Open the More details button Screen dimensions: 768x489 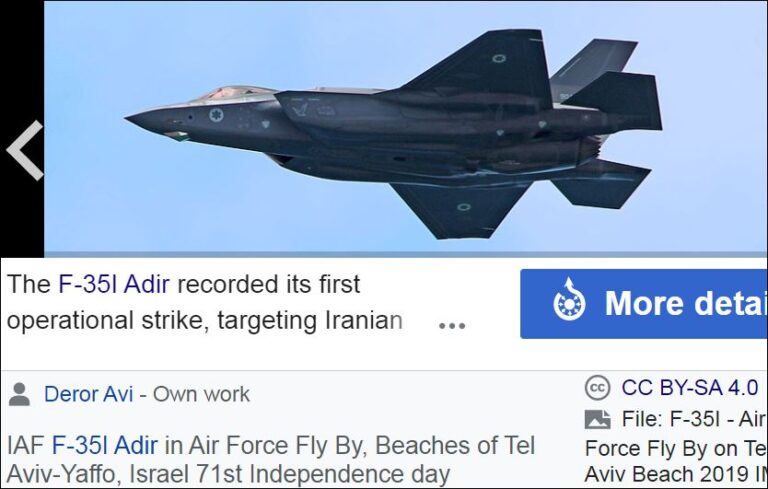click(644, 304)
